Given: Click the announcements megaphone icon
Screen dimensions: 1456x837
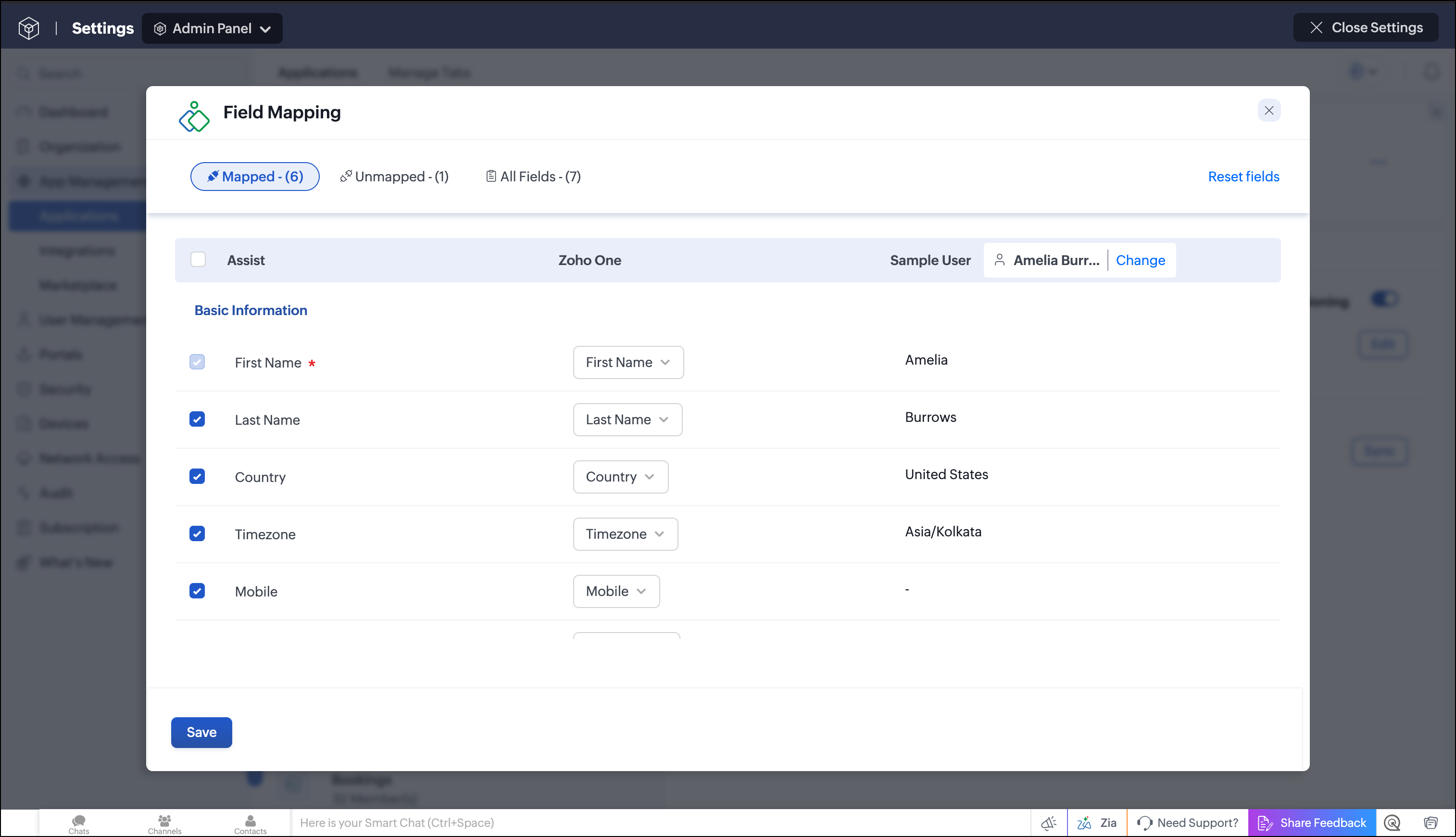Looking at the screenshot, I should [x=1049, y=823].
